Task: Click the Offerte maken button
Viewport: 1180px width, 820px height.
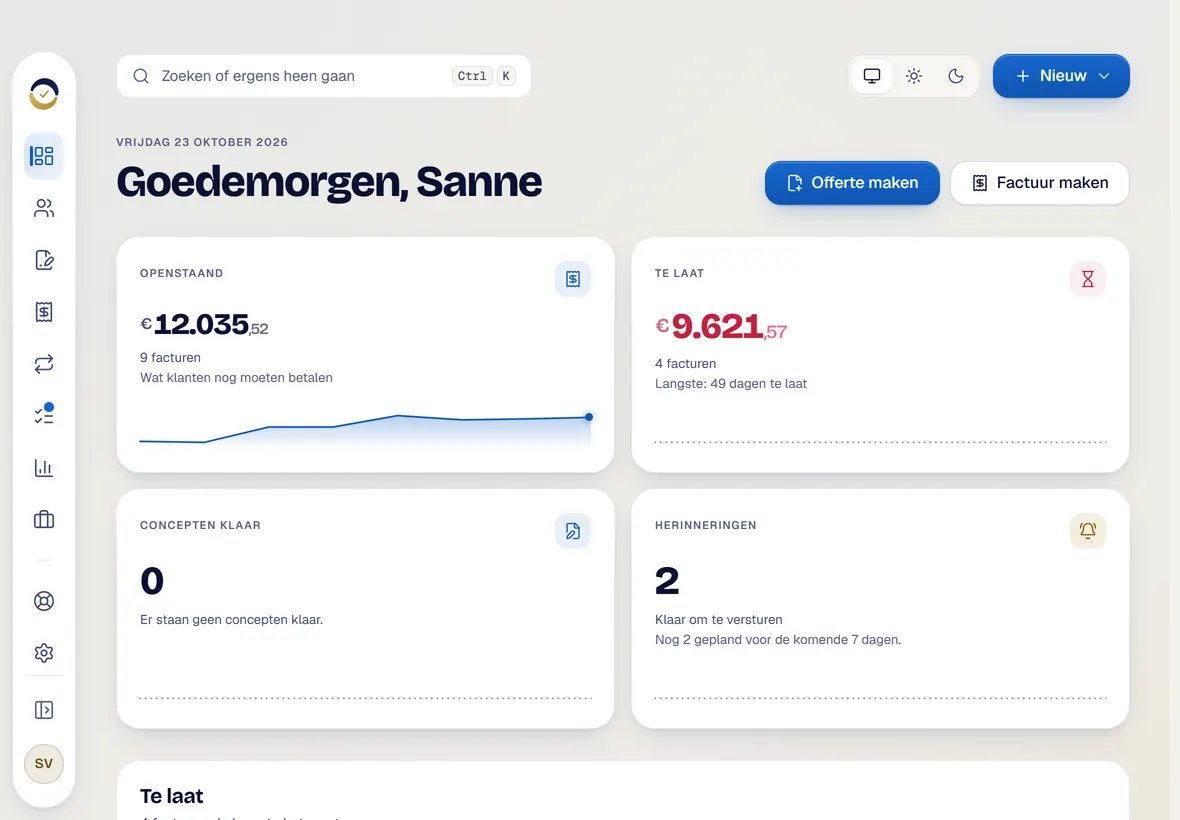Action: tap(852, 183)
